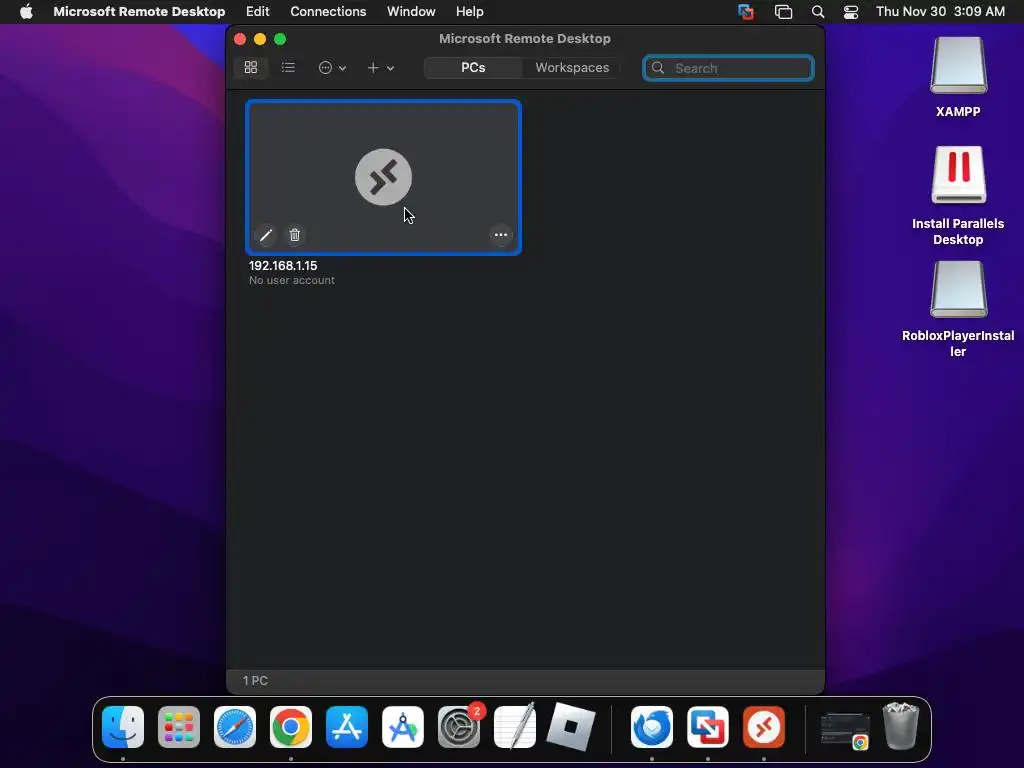The height and width of the screenshot is (768, 1024).
Task: Switch to list view layout
Action: pos(288,67)
